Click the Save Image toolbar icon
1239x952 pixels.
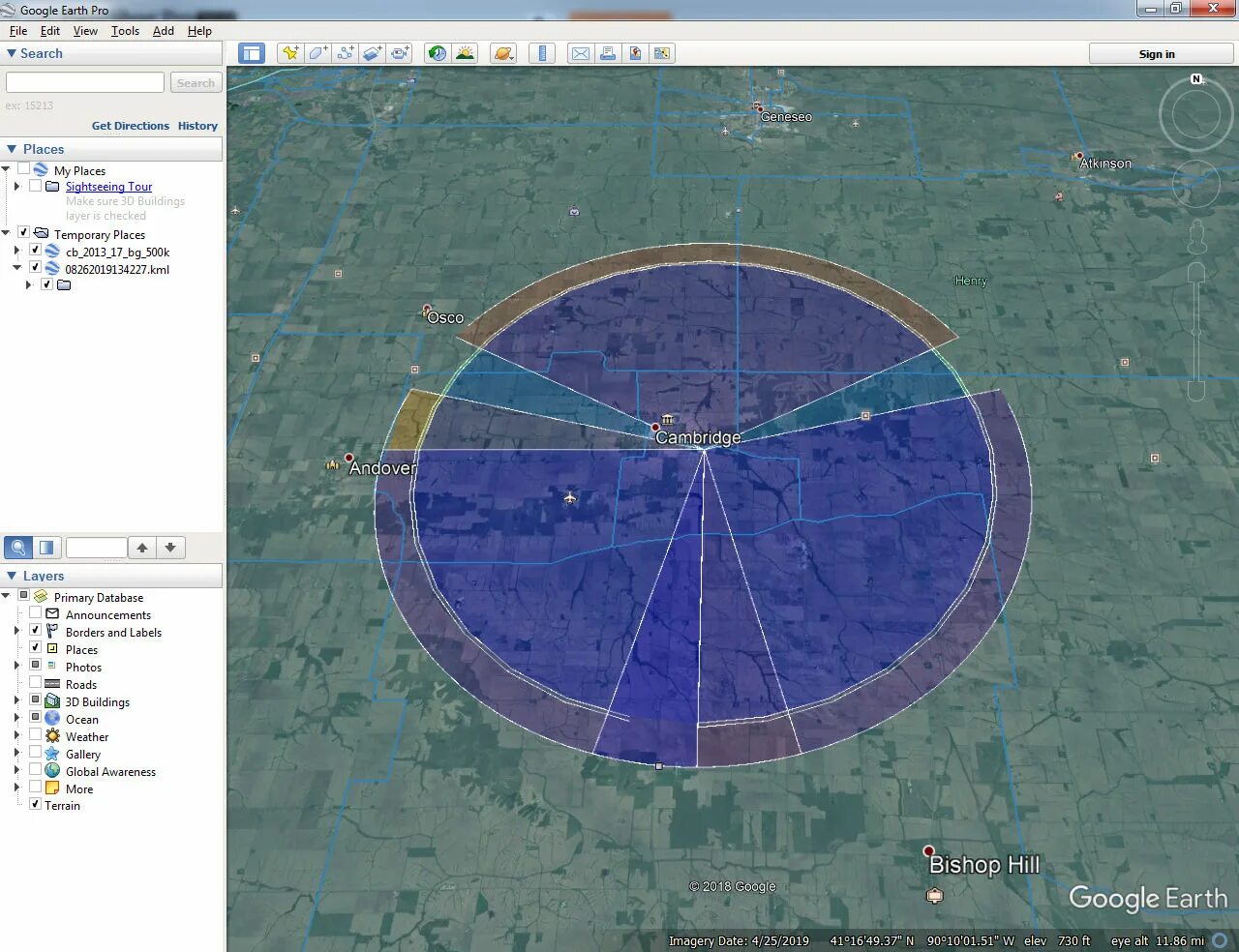pos(635,53)
